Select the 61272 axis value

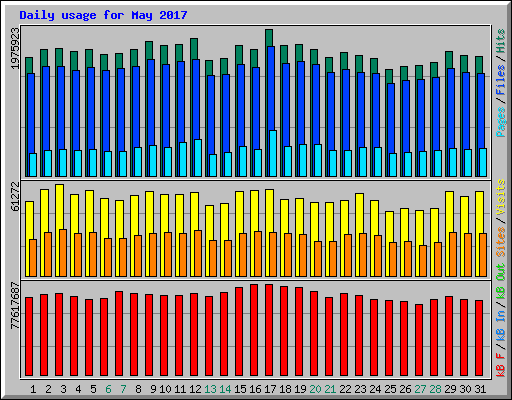(x=15, y=196)
